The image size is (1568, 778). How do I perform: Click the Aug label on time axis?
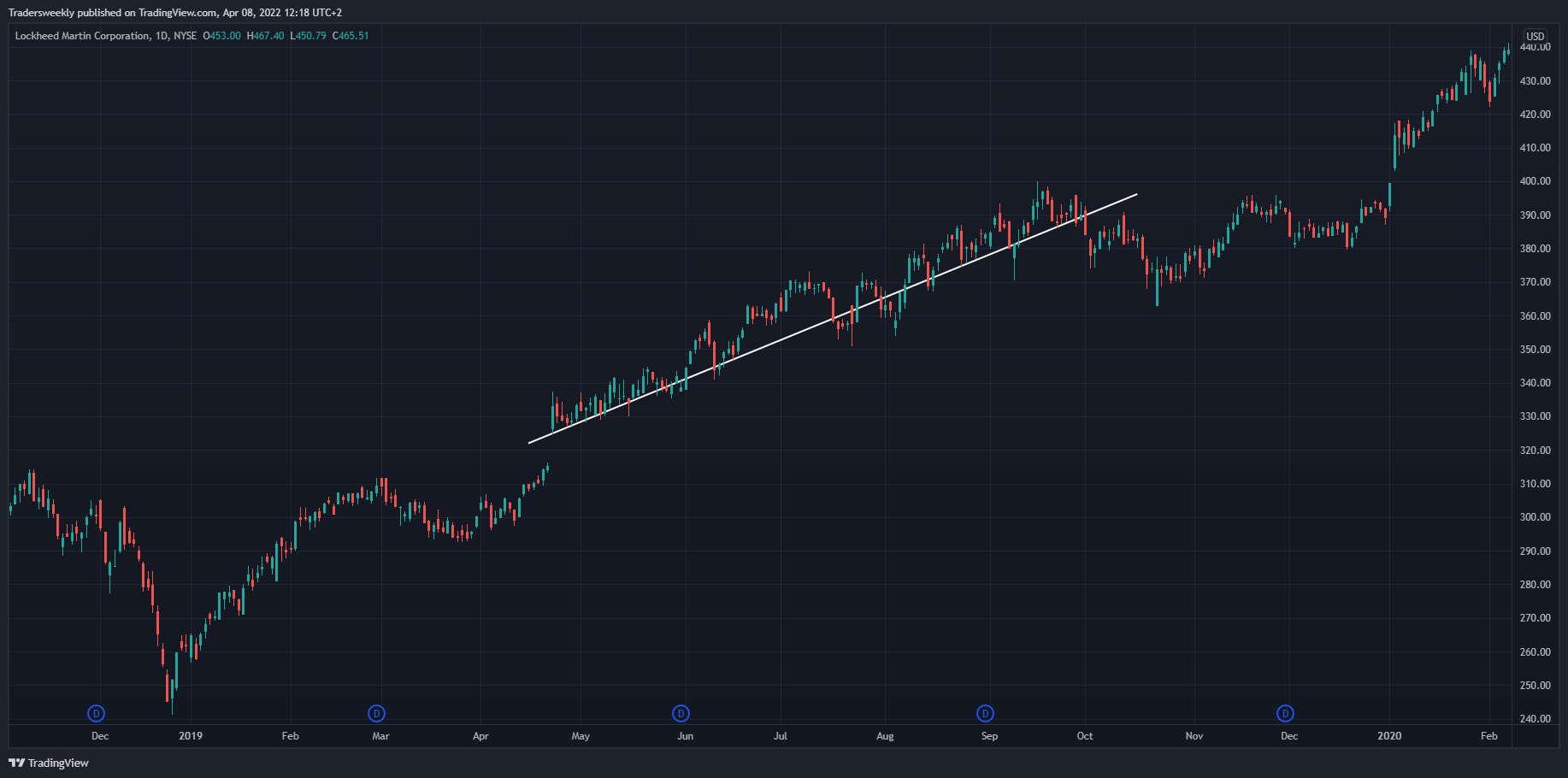click(x=885, y=736)
